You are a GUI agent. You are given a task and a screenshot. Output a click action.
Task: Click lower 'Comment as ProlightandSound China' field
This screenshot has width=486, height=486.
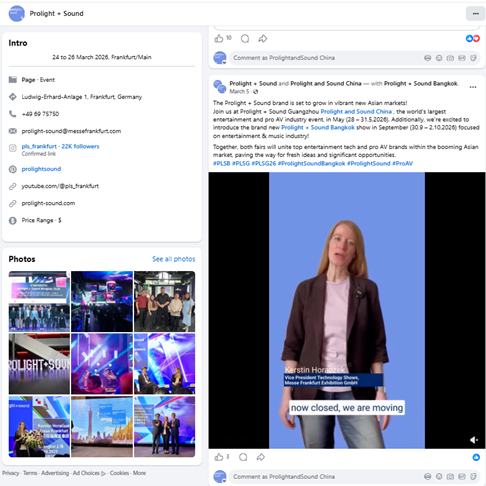click(x=355, y=477)
